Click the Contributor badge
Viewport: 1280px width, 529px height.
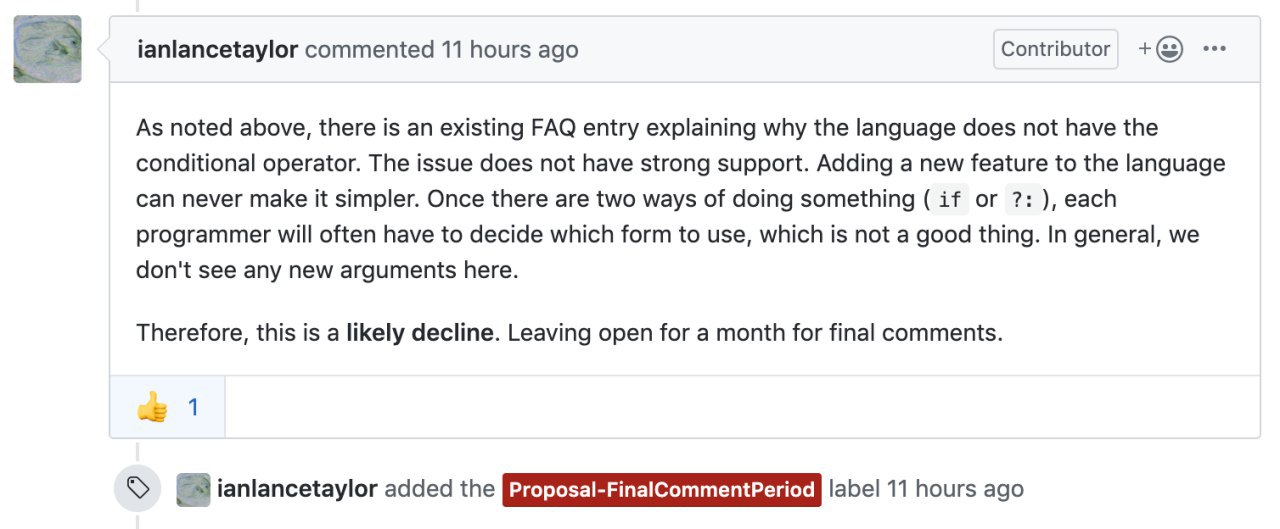pos(1055,49)
